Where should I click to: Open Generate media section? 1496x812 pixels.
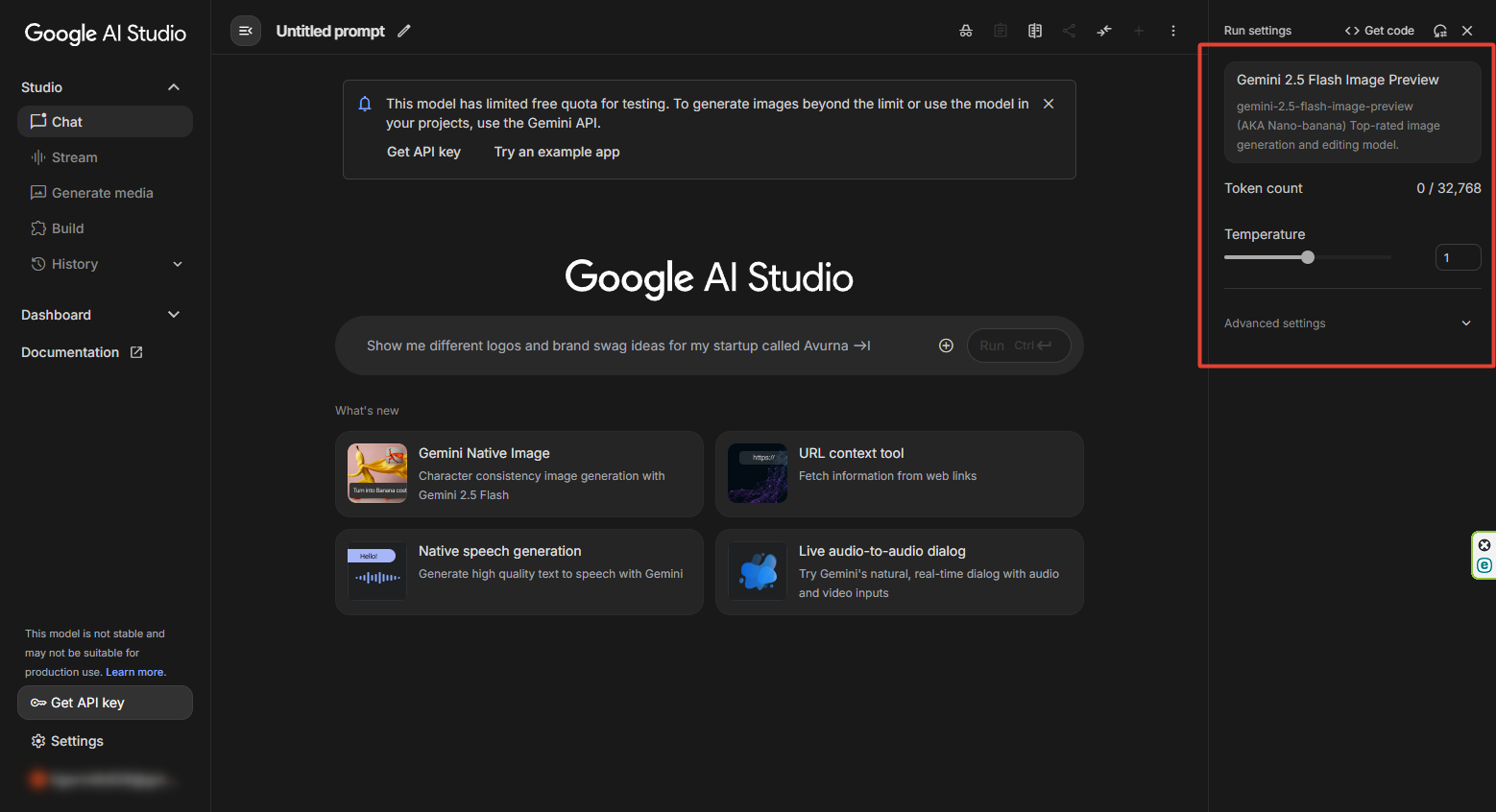(105, 193)
